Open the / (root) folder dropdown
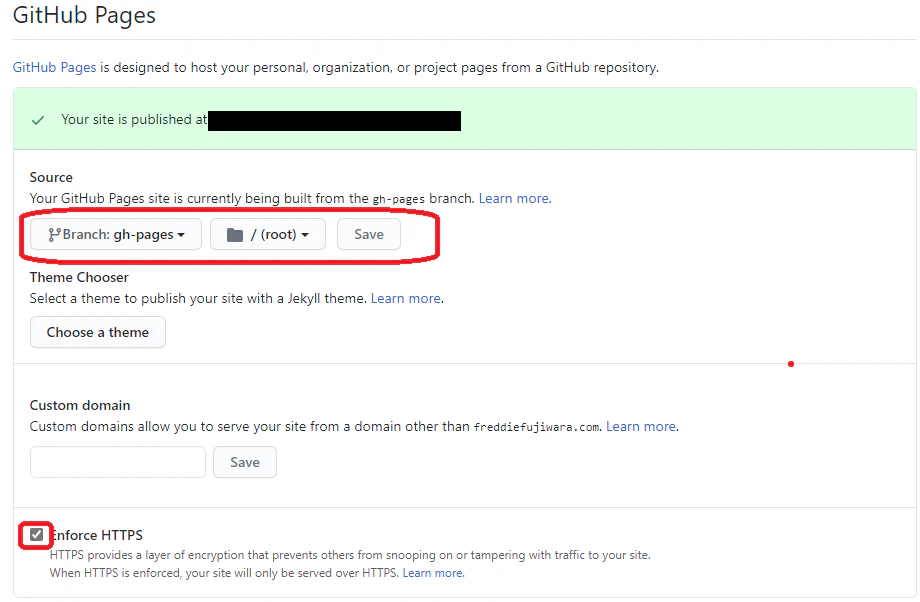This screenshot has height=602, width=920. [268, 235]
